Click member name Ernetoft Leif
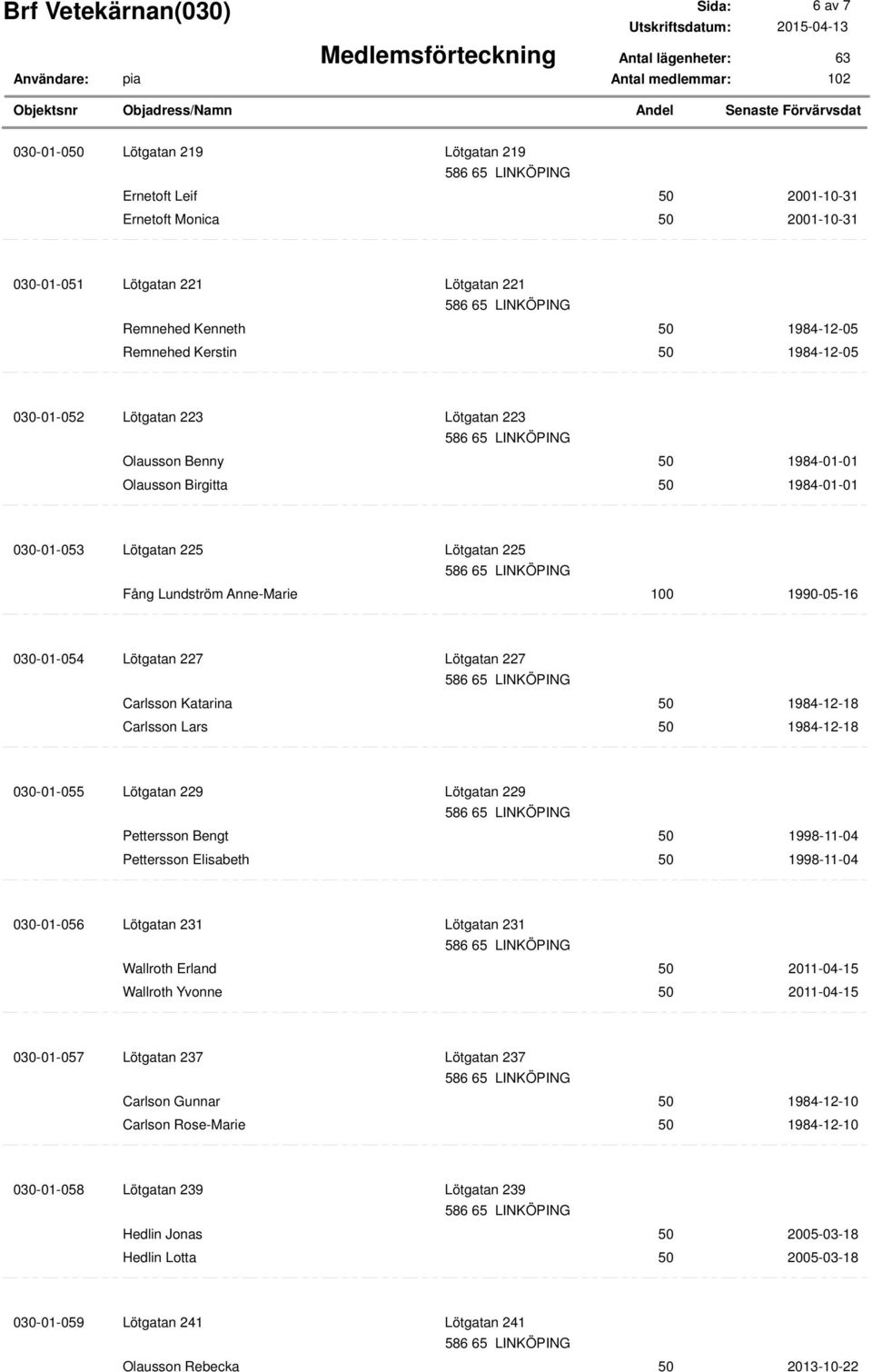The image size is (872, 1372). point(160,196)
